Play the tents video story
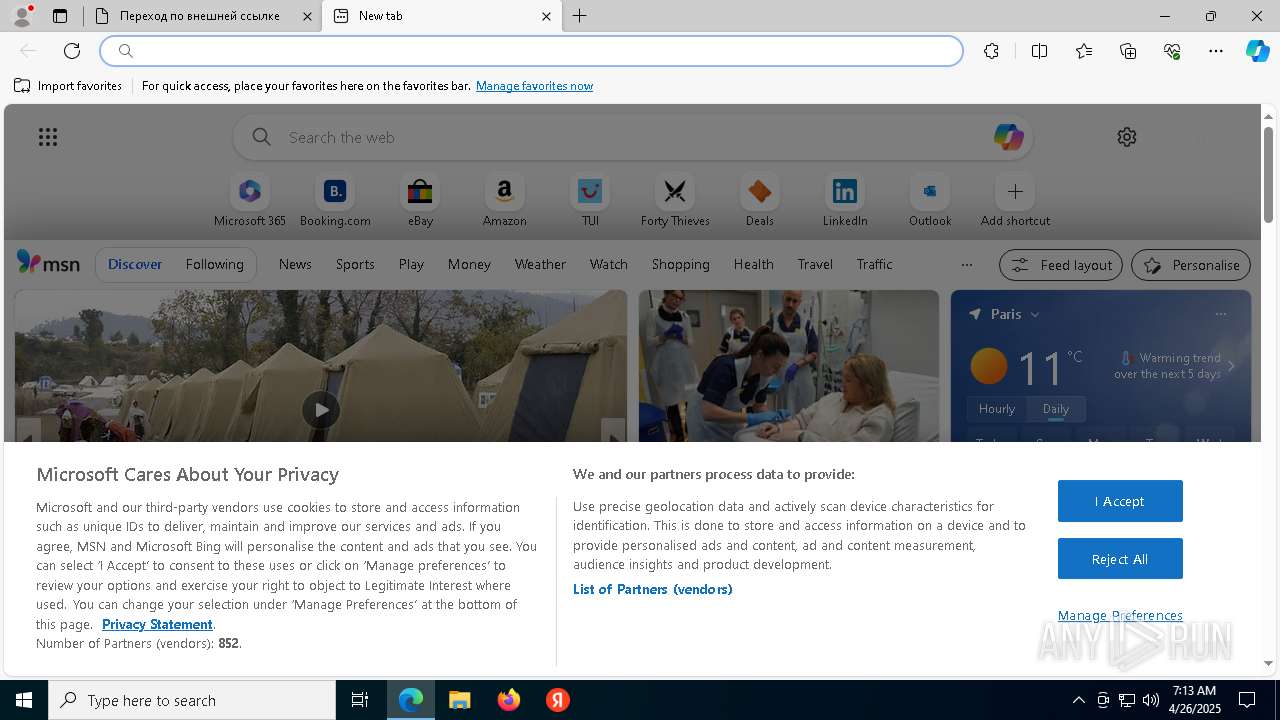The height and width of the screenshot is (720, 1280). [321, 409]
